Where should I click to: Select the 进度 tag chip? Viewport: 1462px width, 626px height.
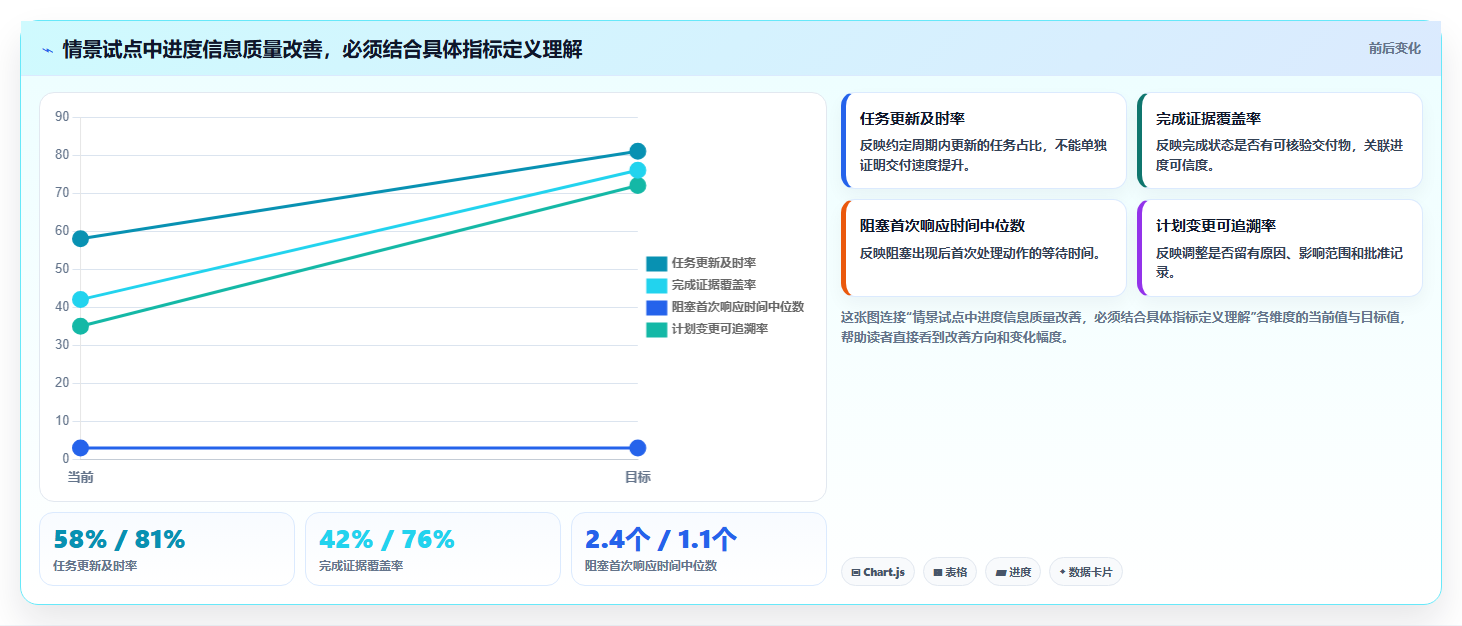pos(1013,572)
